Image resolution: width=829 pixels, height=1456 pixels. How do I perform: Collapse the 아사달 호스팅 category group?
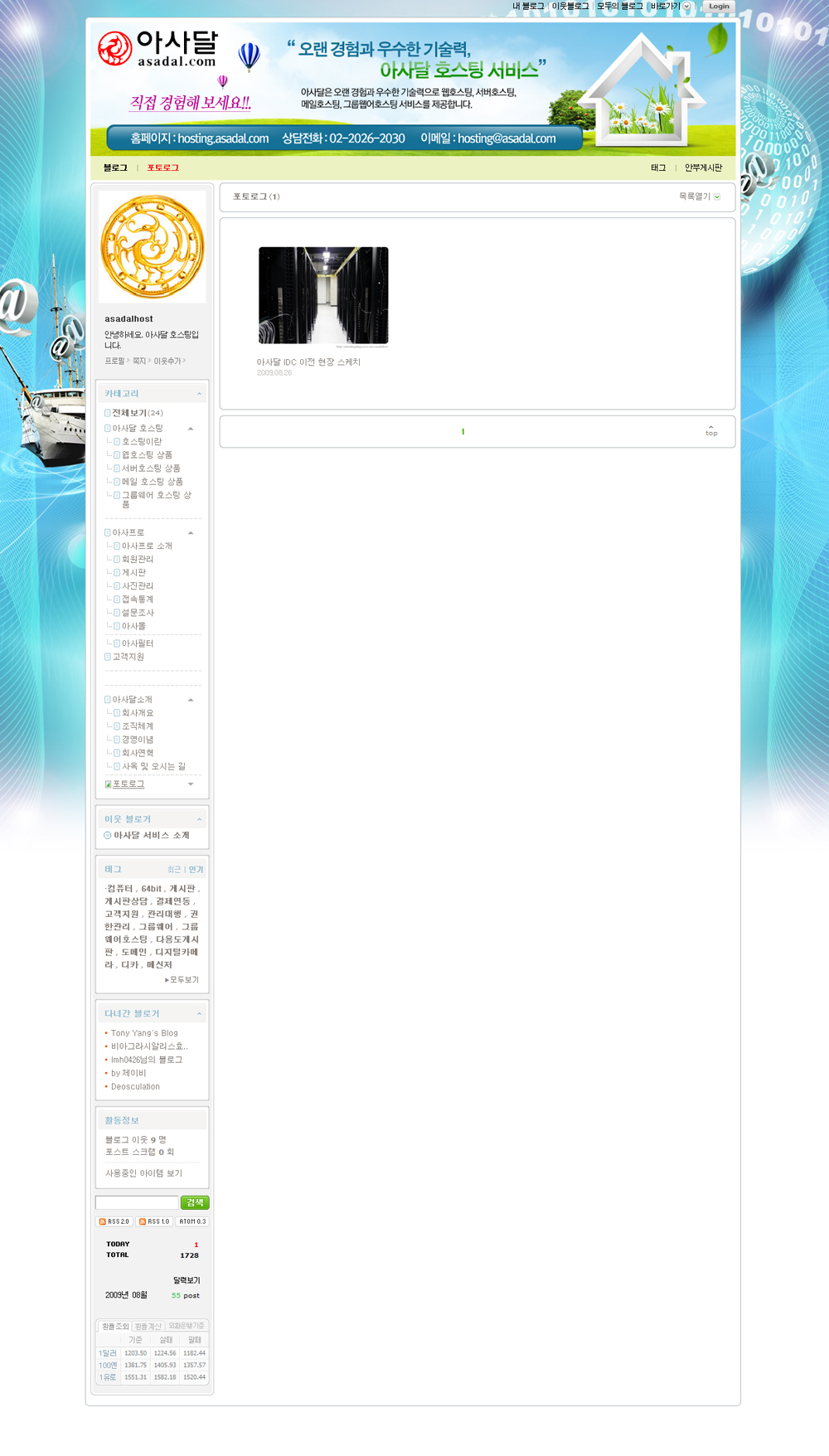coord(191,429)
